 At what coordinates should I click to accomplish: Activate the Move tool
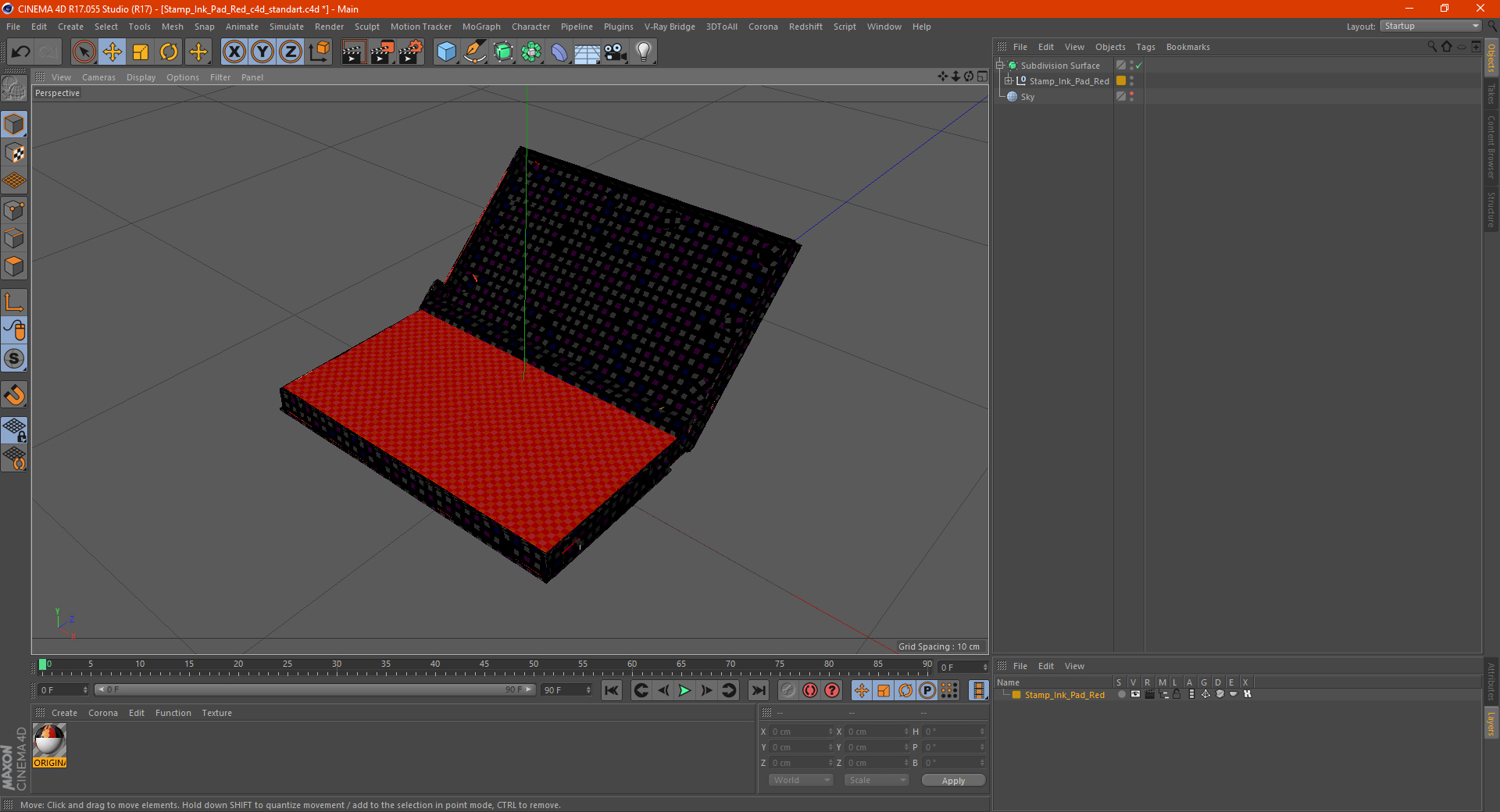coord(112,52)
